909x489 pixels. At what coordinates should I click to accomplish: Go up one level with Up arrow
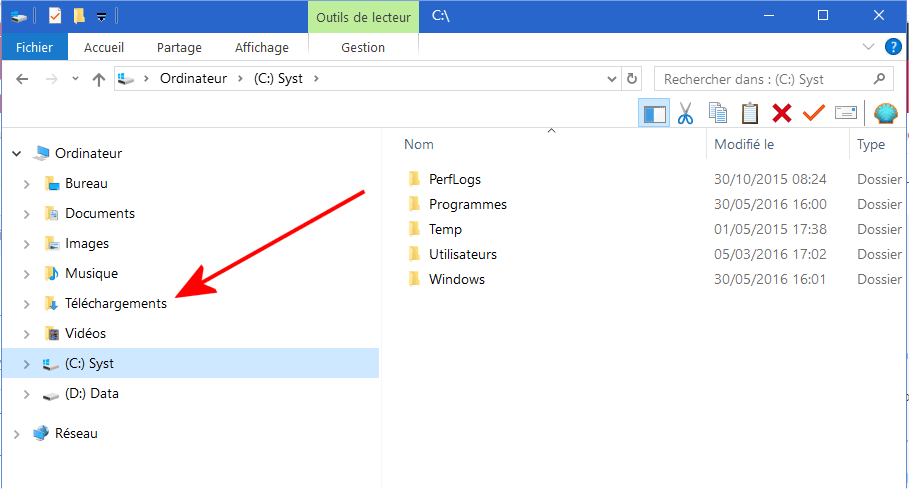[x=99, y=79]
